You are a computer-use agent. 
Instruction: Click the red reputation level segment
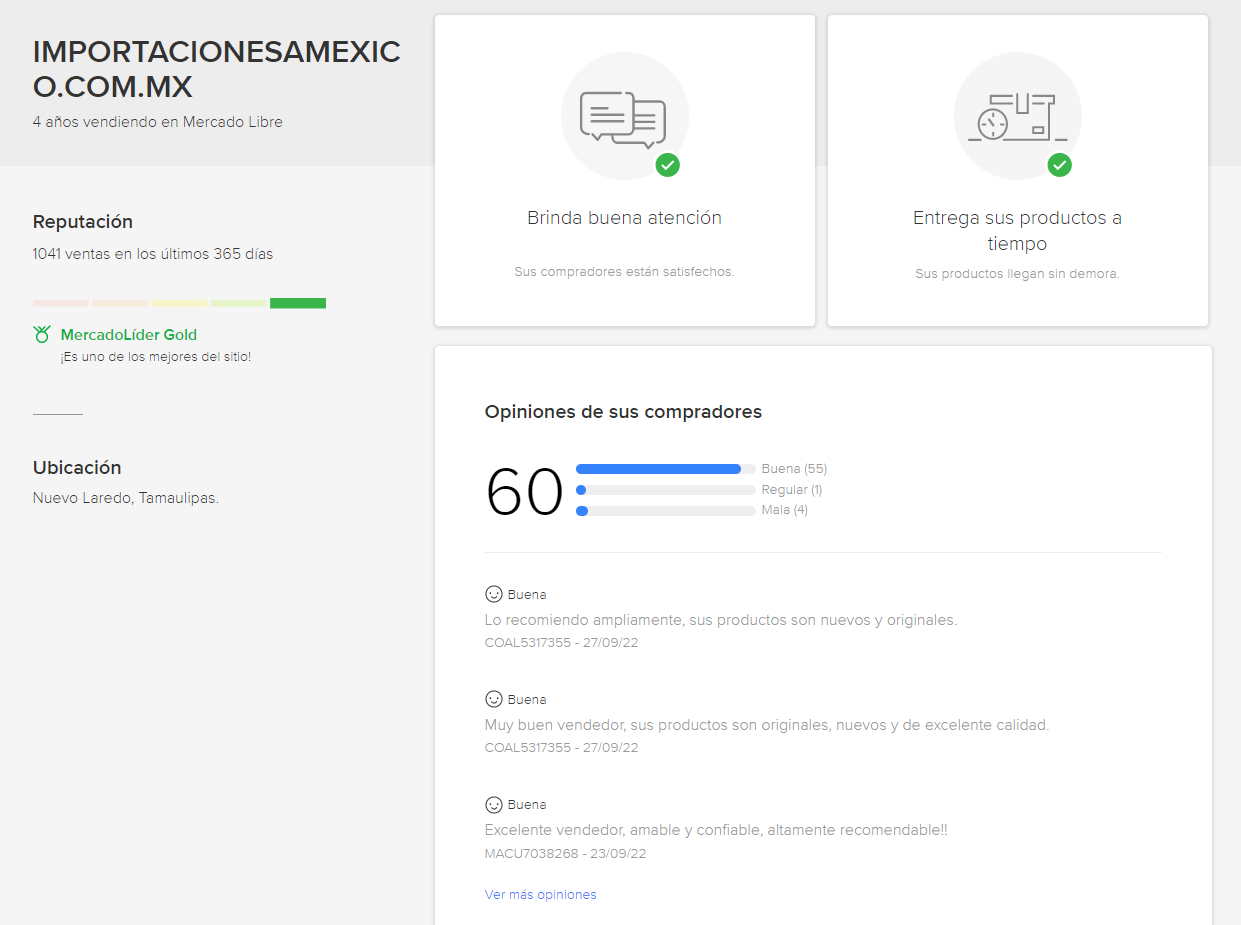click(x=61, y=303)
